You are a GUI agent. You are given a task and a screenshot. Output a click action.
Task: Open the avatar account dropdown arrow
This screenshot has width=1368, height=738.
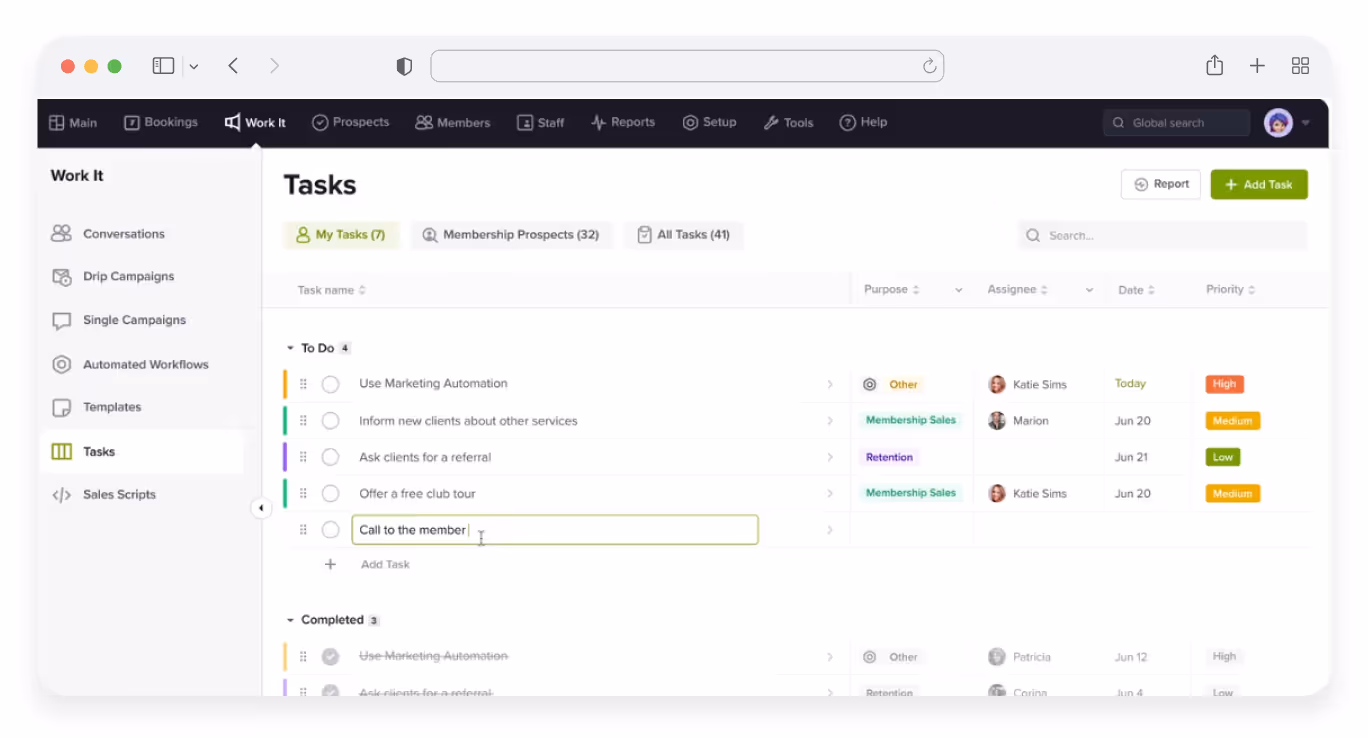point(1306,124)
